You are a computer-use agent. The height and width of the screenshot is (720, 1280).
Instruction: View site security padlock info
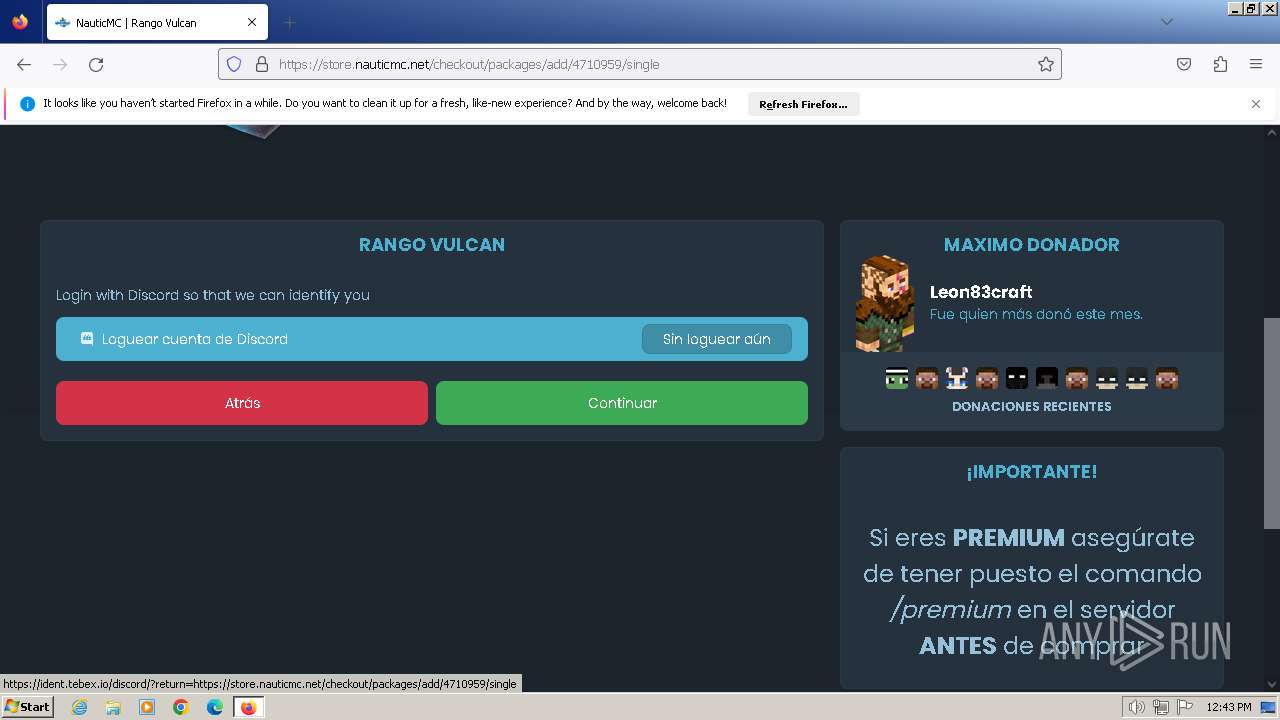(x=262, y=64)
